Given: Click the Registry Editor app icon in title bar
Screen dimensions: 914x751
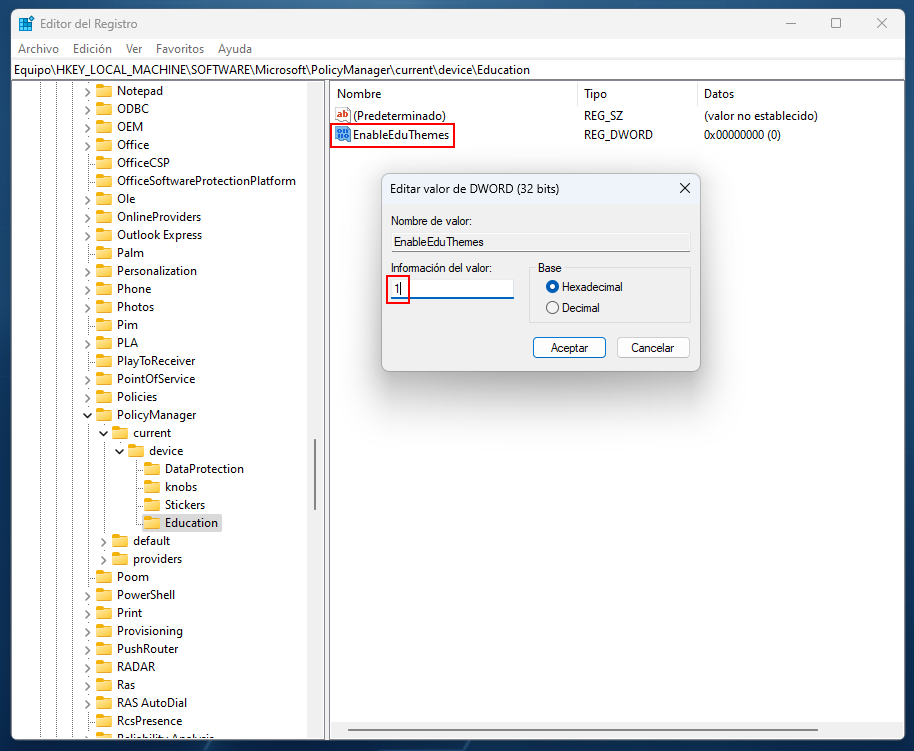Looking at the screenshot, I should [x=26, y=23].
